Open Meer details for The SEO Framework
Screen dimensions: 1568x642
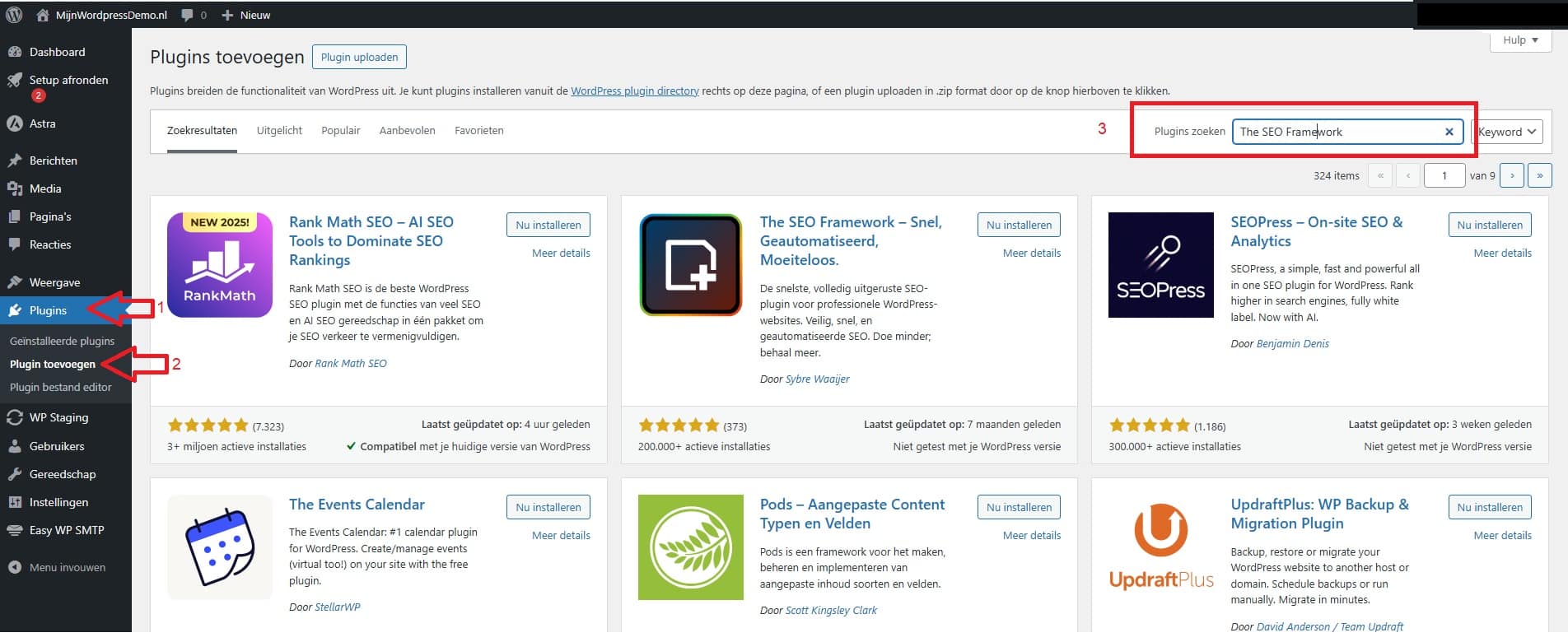[x=1032, y=253]
